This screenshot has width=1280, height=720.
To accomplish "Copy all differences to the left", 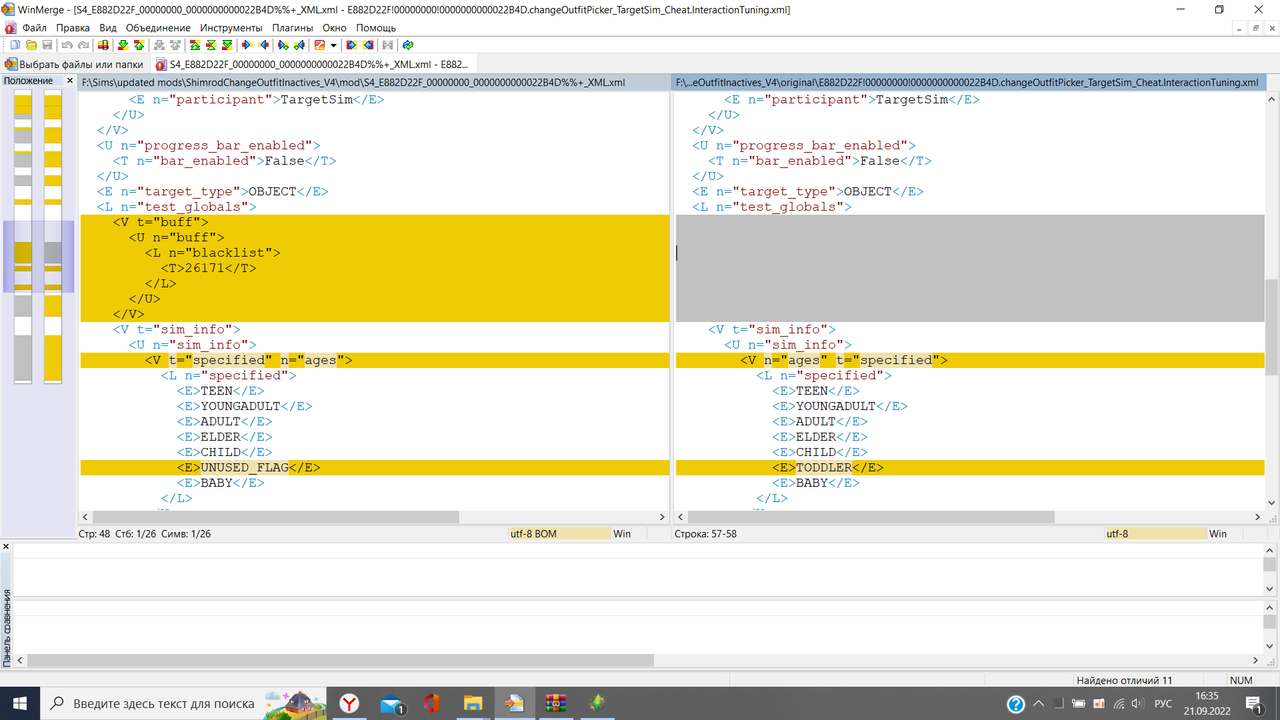I will (x=368, y=45).
